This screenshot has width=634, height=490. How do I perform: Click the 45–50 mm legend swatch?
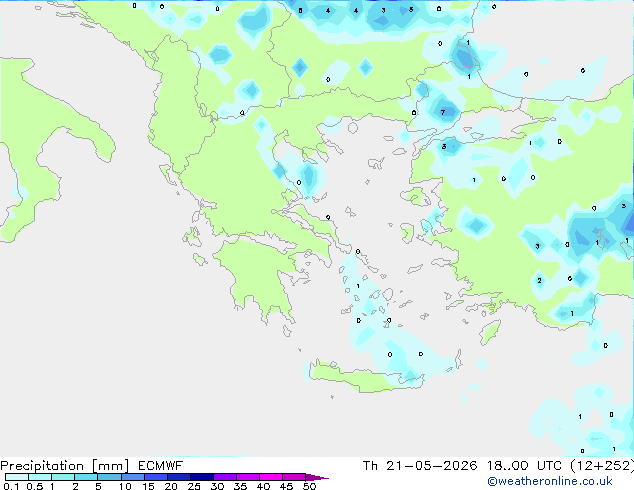[294, 477]
